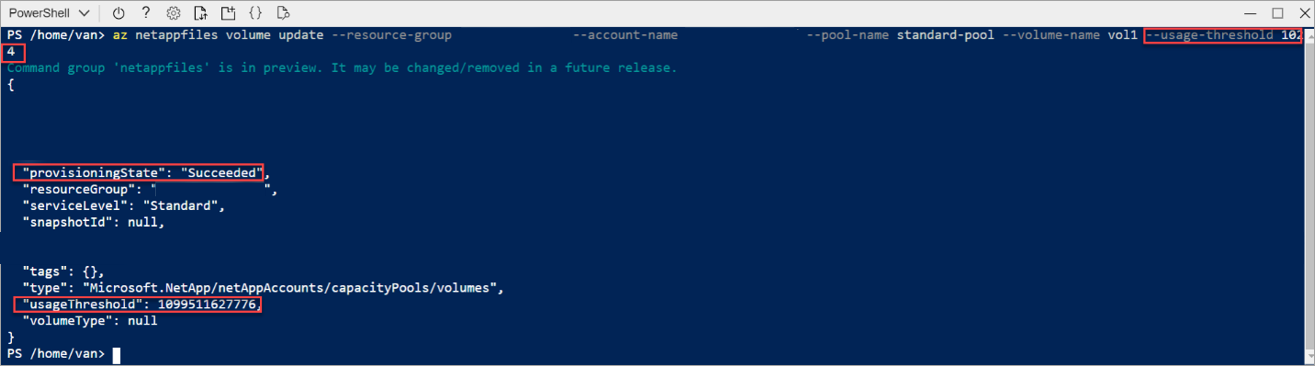Click the 'az' command text

pos(120,35)
